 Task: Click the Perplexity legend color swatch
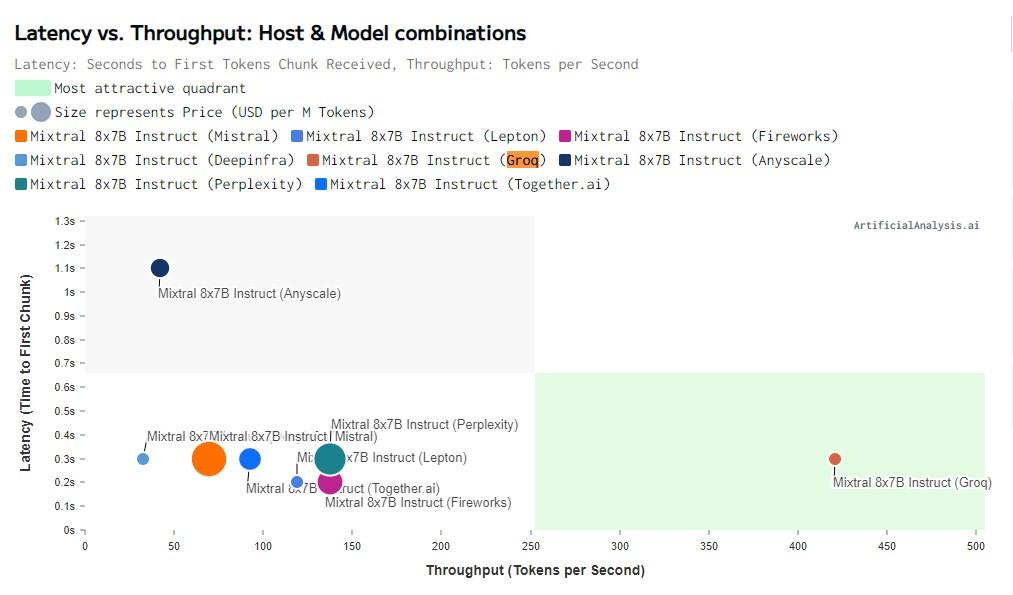[x=21, y=184]
